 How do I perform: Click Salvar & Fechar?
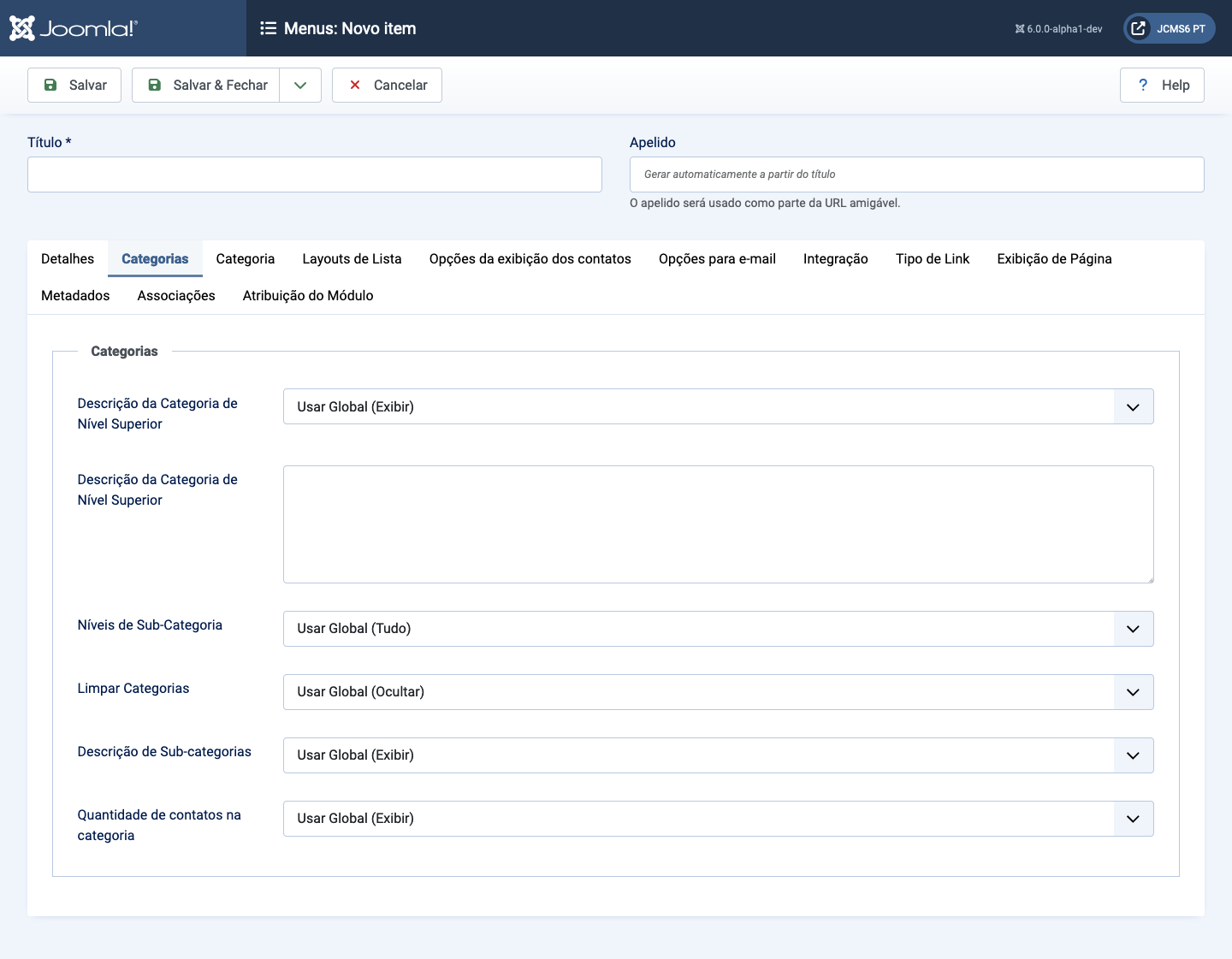point(206,85)
